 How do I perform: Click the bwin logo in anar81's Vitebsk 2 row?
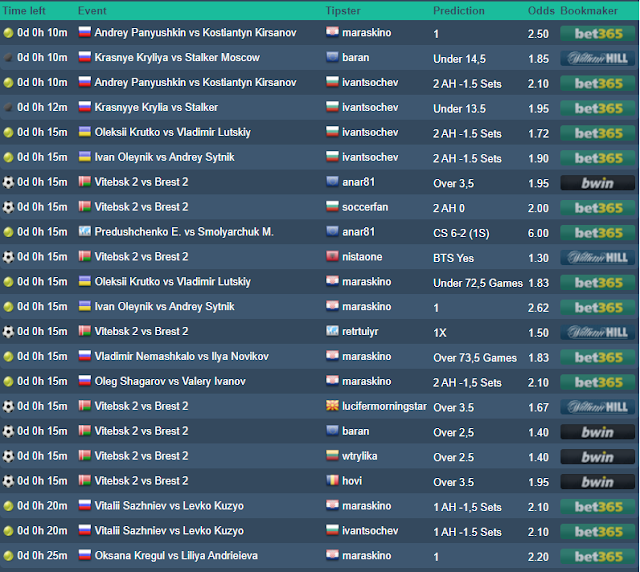[598, 183]
